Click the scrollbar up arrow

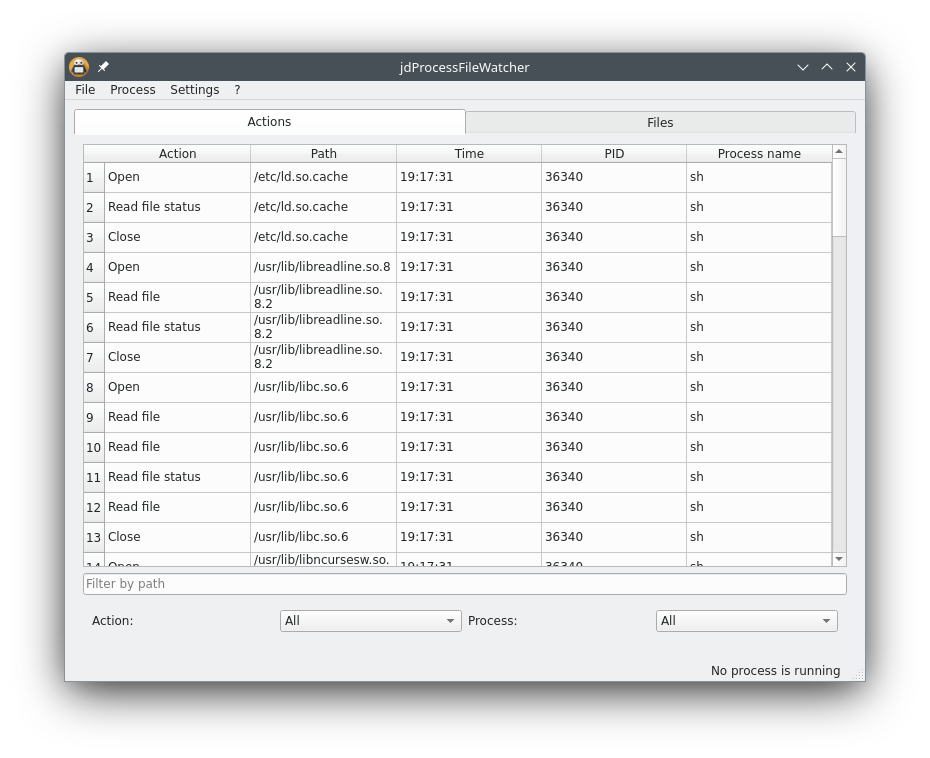pos(839,152)
